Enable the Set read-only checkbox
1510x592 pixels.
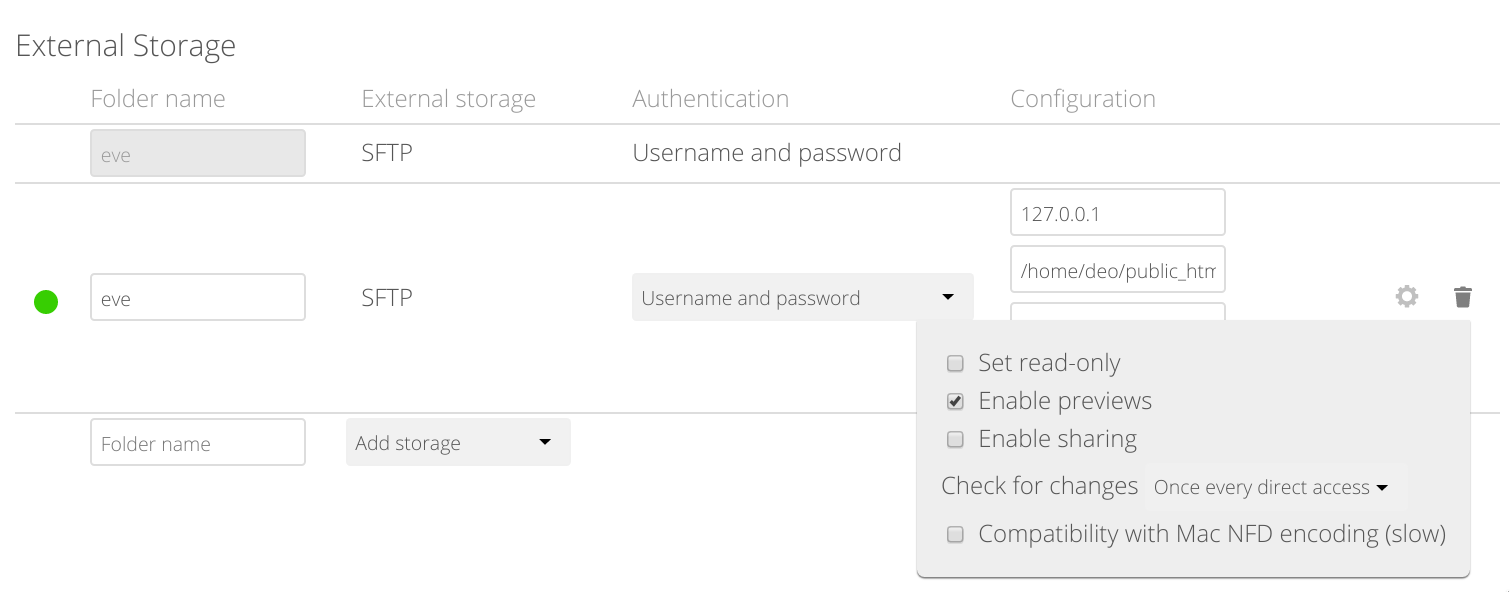pos(955,363)
